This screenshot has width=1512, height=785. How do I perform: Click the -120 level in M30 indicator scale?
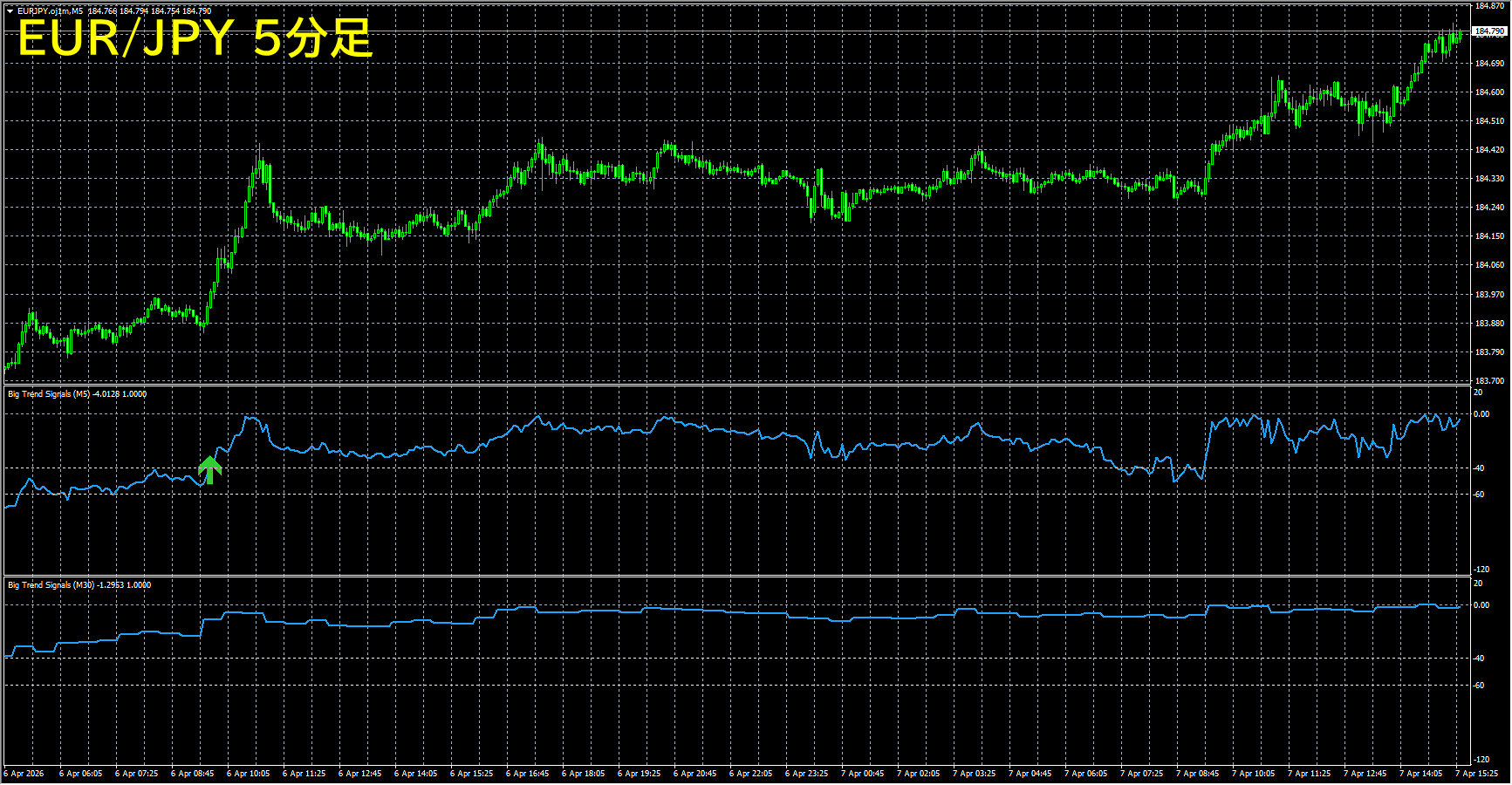click(x=1481, y=760)
